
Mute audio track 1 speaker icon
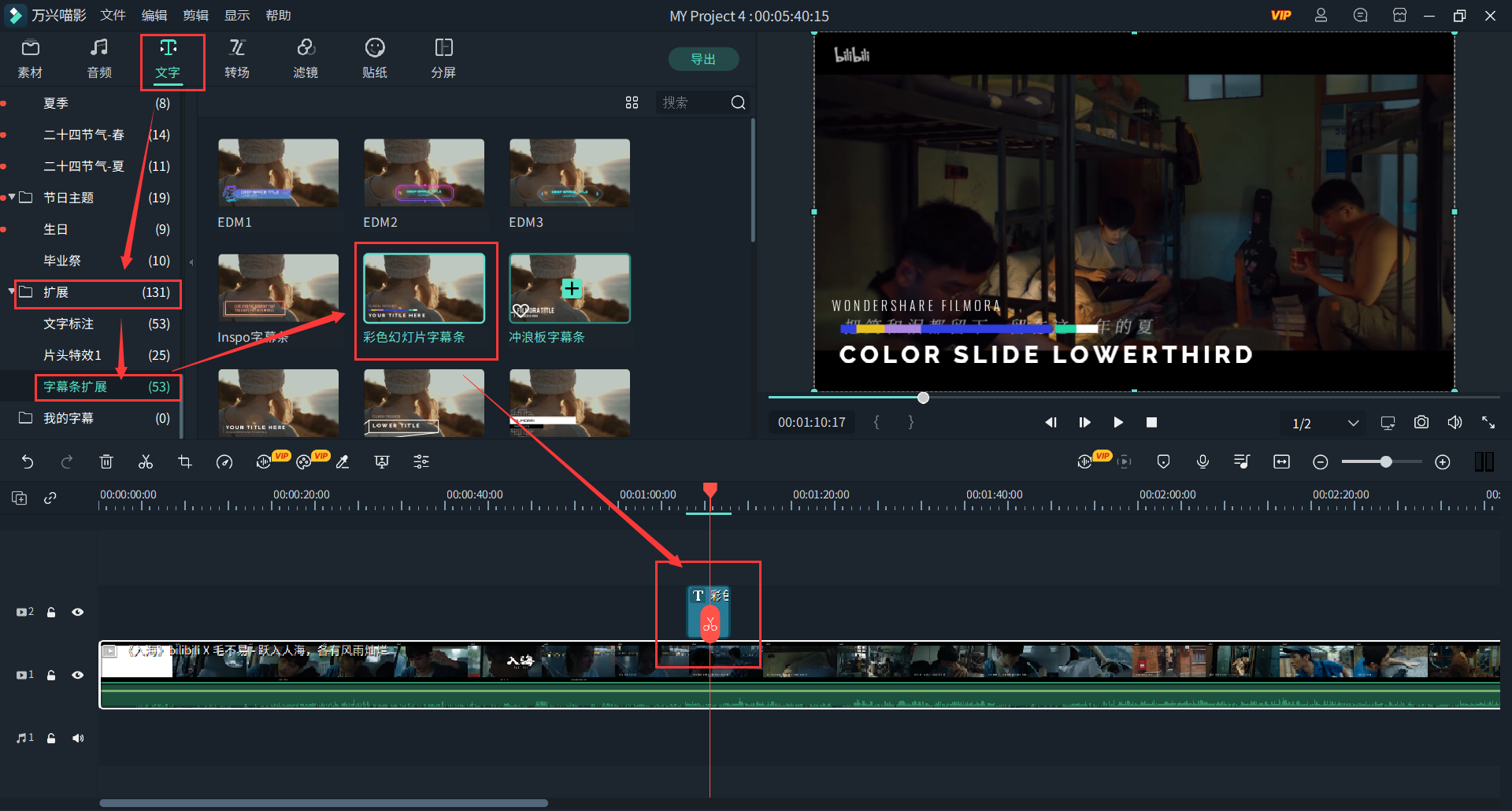78,738
